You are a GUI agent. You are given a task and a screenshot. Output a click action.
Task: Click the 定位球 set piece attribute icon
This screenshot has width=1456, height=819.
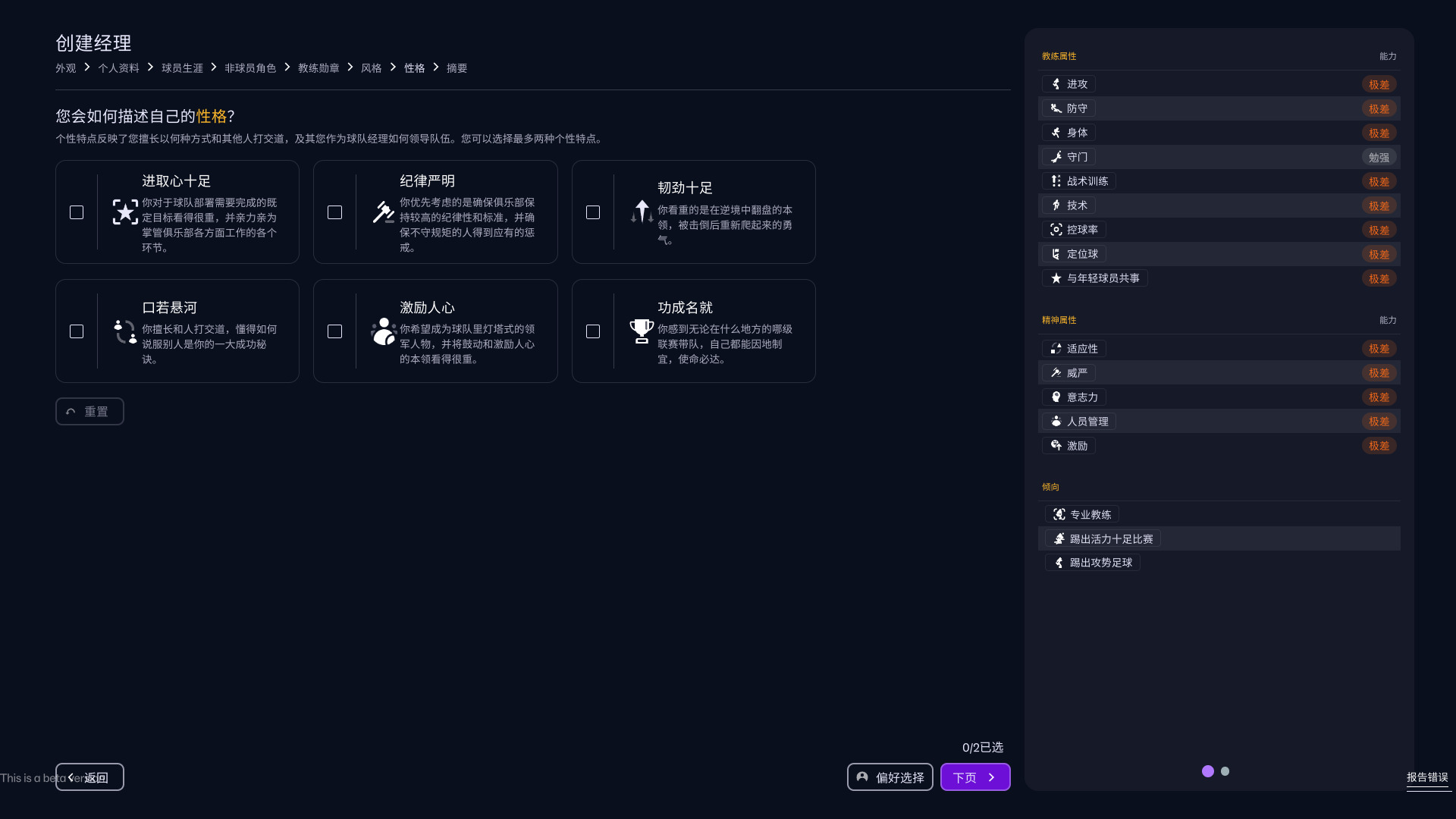click(x=1056, y=254)
